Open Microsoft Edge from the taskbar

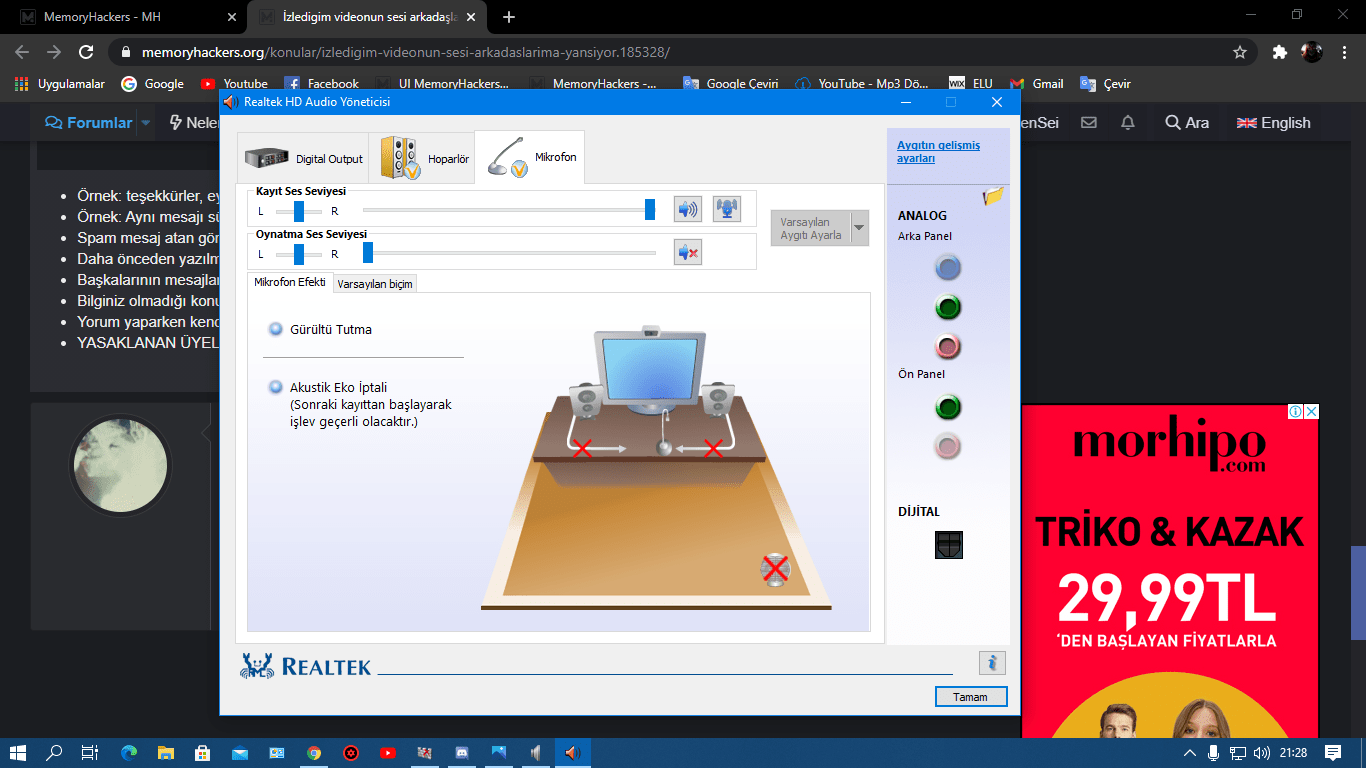click(129, 753)
